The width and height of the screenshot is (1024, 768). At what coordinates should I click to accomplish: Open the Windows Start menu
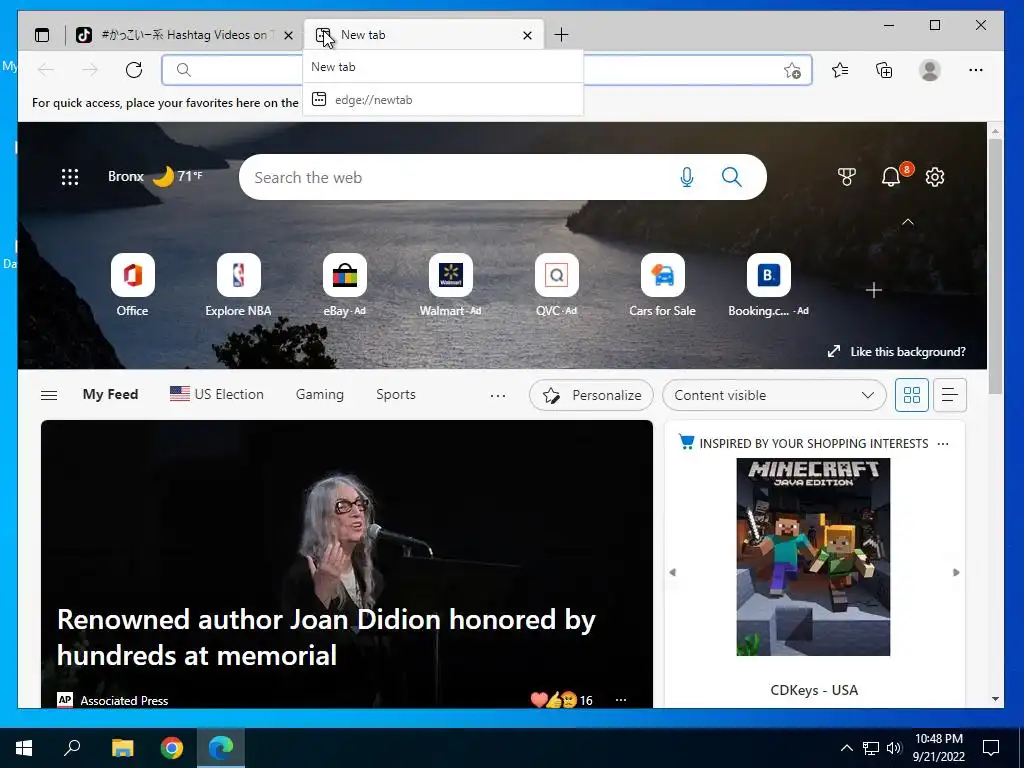pos(24,748)
